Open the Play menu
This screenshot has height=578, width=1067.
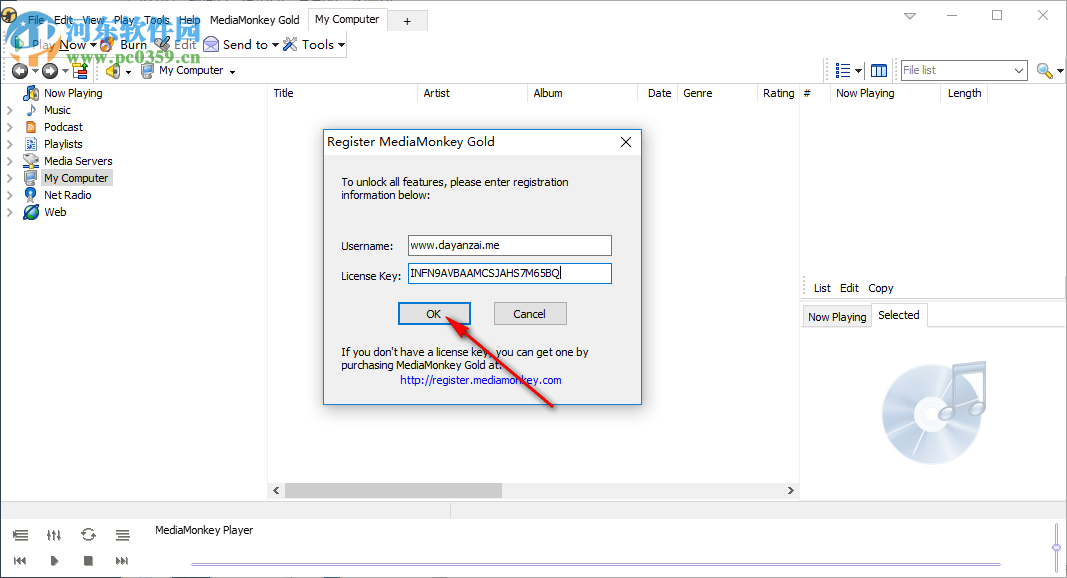[124, 20]
